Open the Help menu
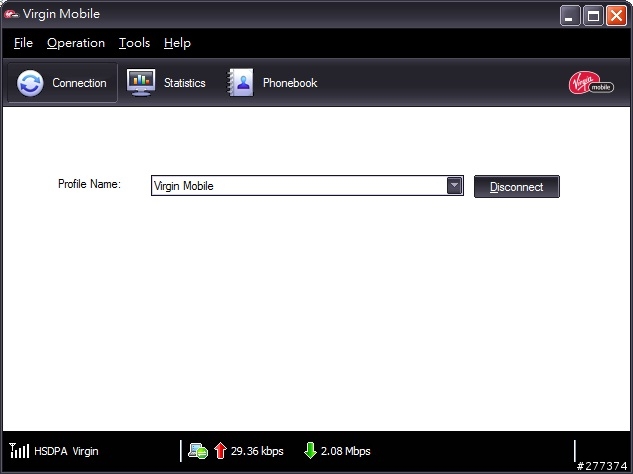Viewport: 633px width, 474px height. pyautogui.click(x=177, y=43)
